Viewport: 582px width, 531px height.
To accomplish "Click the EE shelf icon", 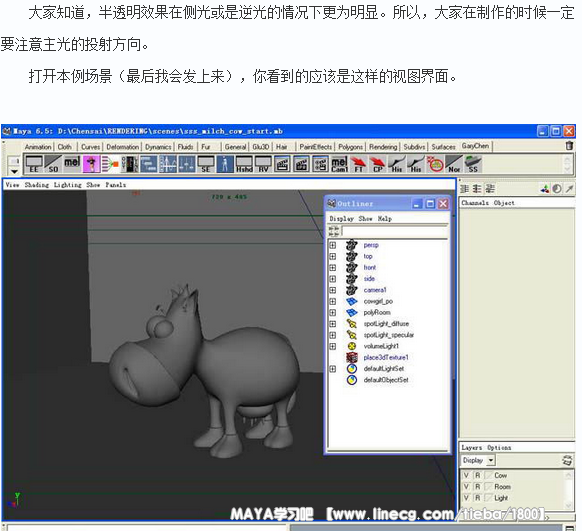I will 34,164.
